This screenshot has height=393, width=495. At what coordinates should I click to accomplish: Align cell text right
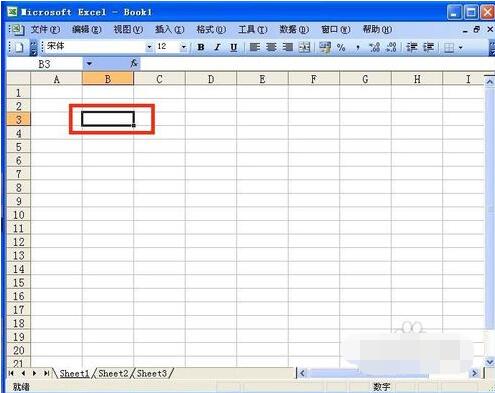click(288, 47)
